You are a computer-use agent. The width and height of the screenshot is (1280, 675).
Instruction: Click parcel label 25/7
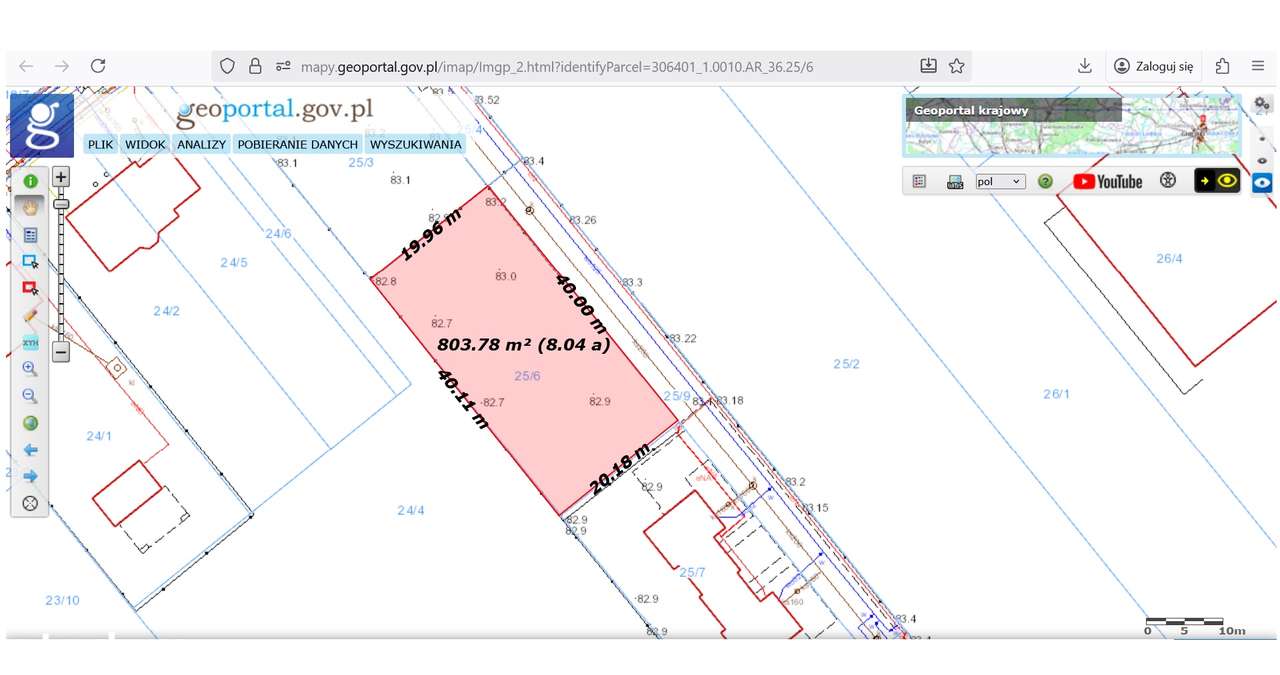point(693,573)
